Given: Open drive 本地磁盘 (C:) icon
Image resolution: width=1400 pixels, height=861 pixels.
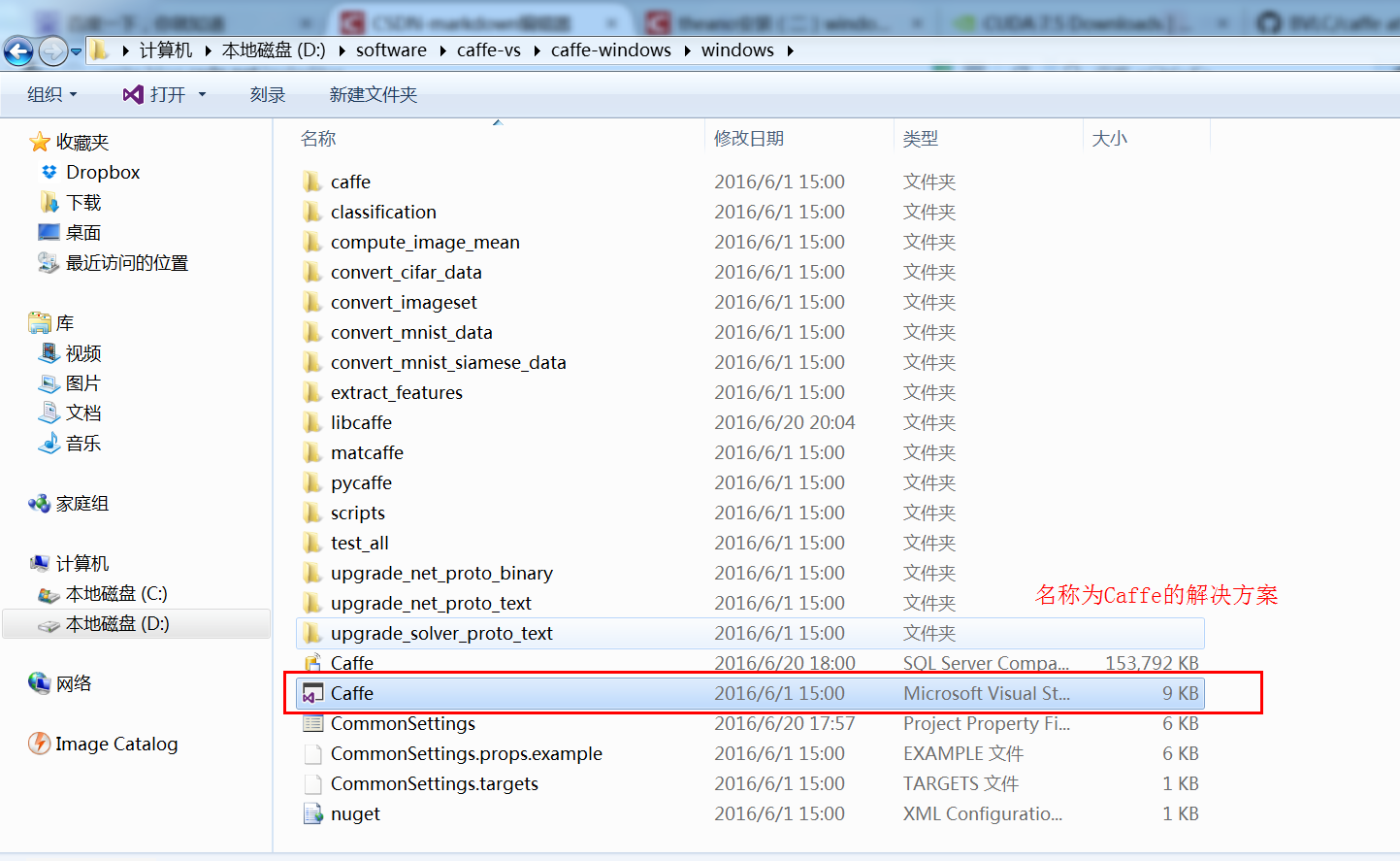Looking at the screenshot, I should 49,594.
